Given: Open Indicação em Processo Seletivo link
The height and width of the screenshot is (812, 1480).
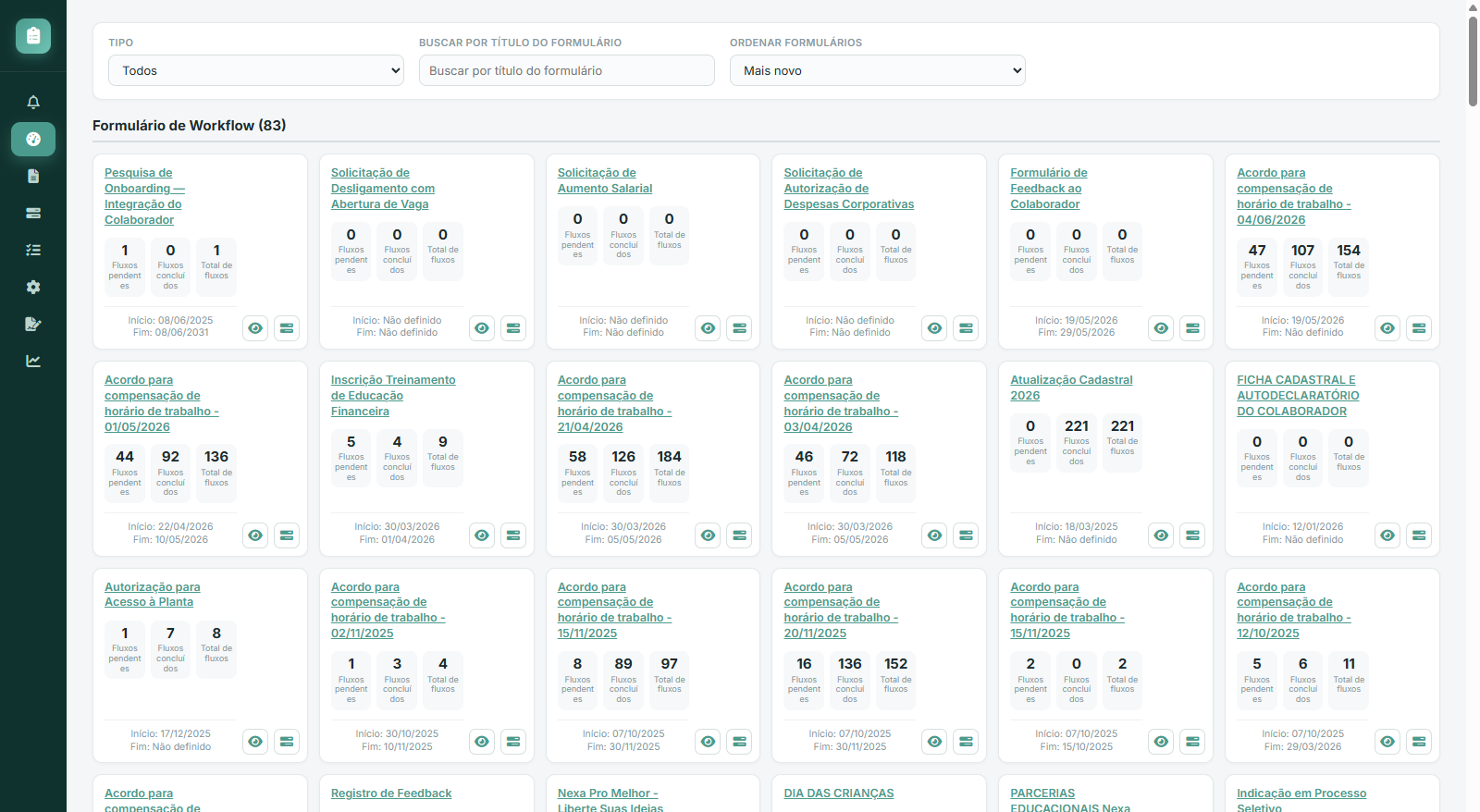Looking at the screenshot, I should 1301,800.
